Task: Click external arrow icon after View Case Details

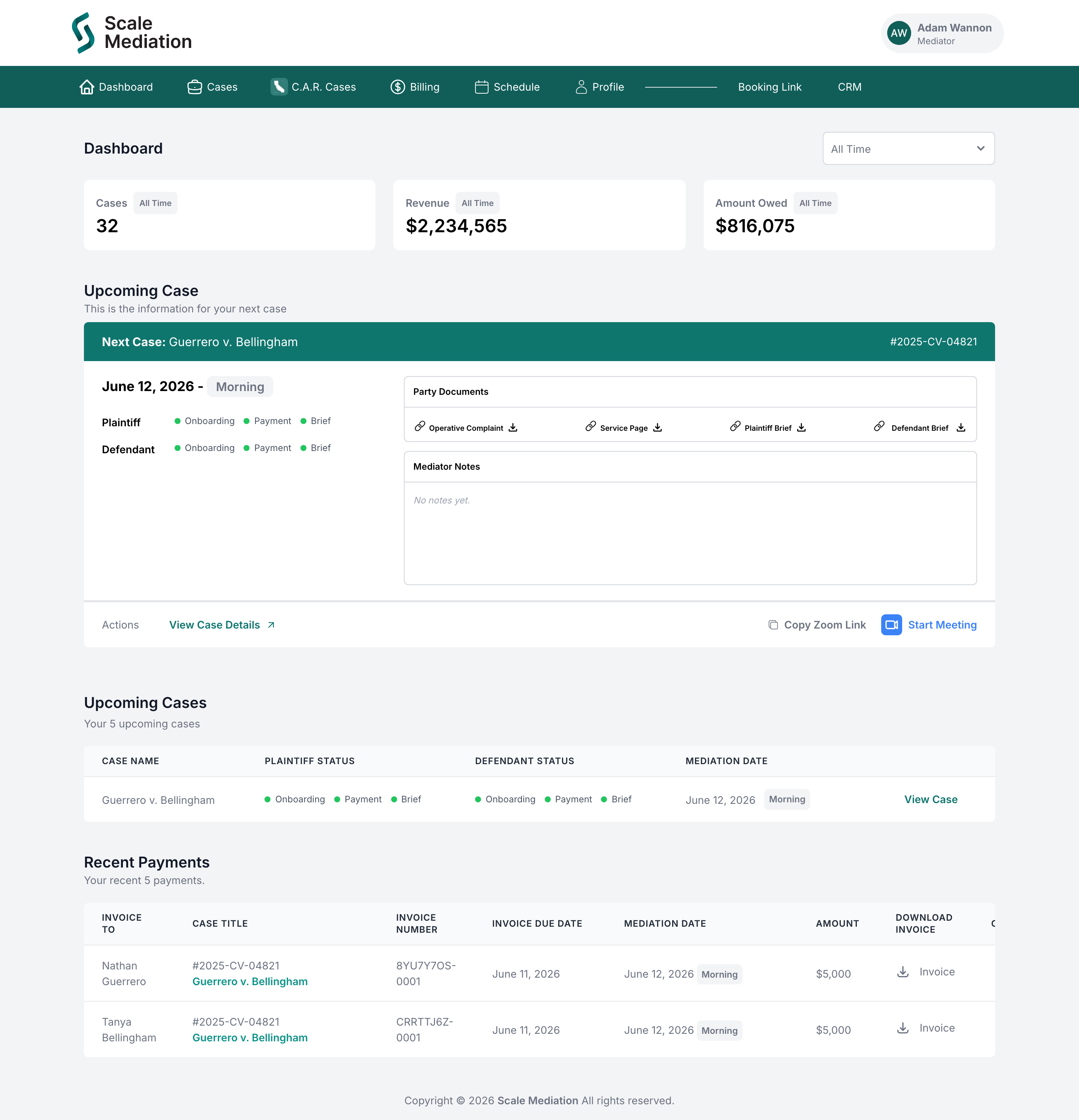Action: pyautogui.click(x=272, y=624)
